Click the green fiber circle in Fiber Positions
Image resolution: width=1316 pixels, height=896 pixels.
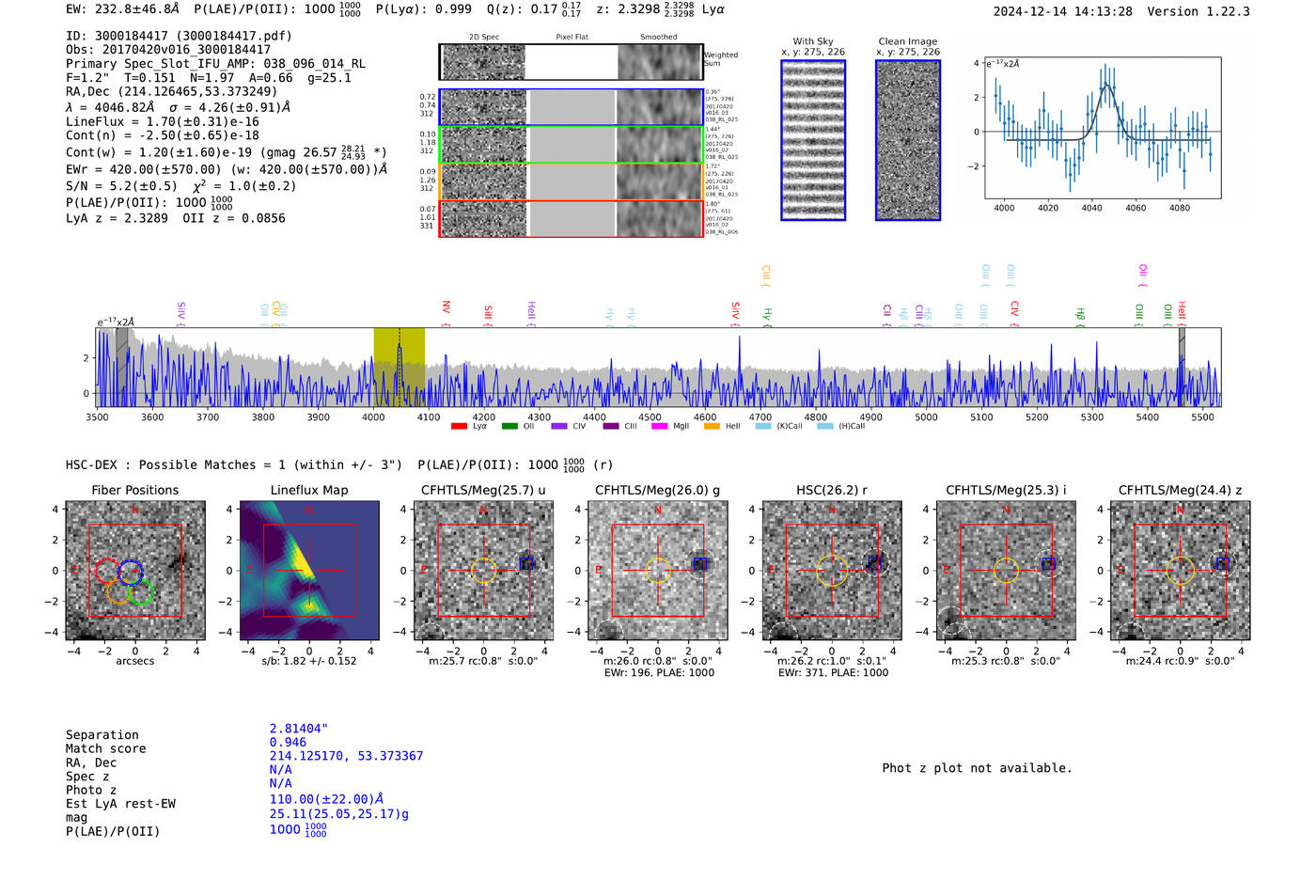(141, 592)
